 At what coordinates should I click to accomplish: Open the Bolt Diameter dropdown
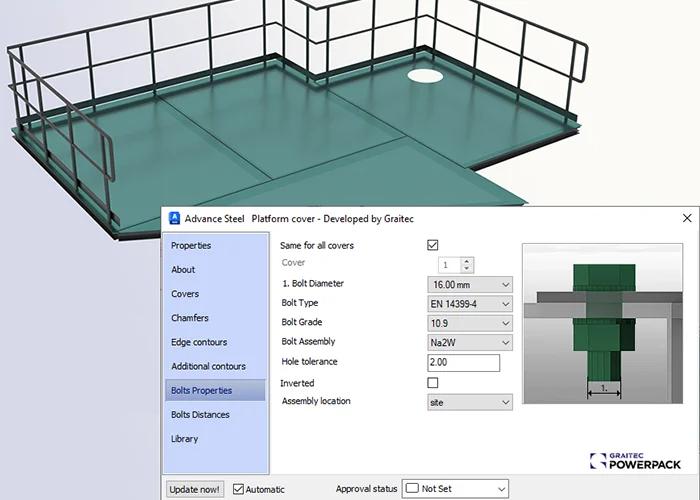[x=470, y=284]
